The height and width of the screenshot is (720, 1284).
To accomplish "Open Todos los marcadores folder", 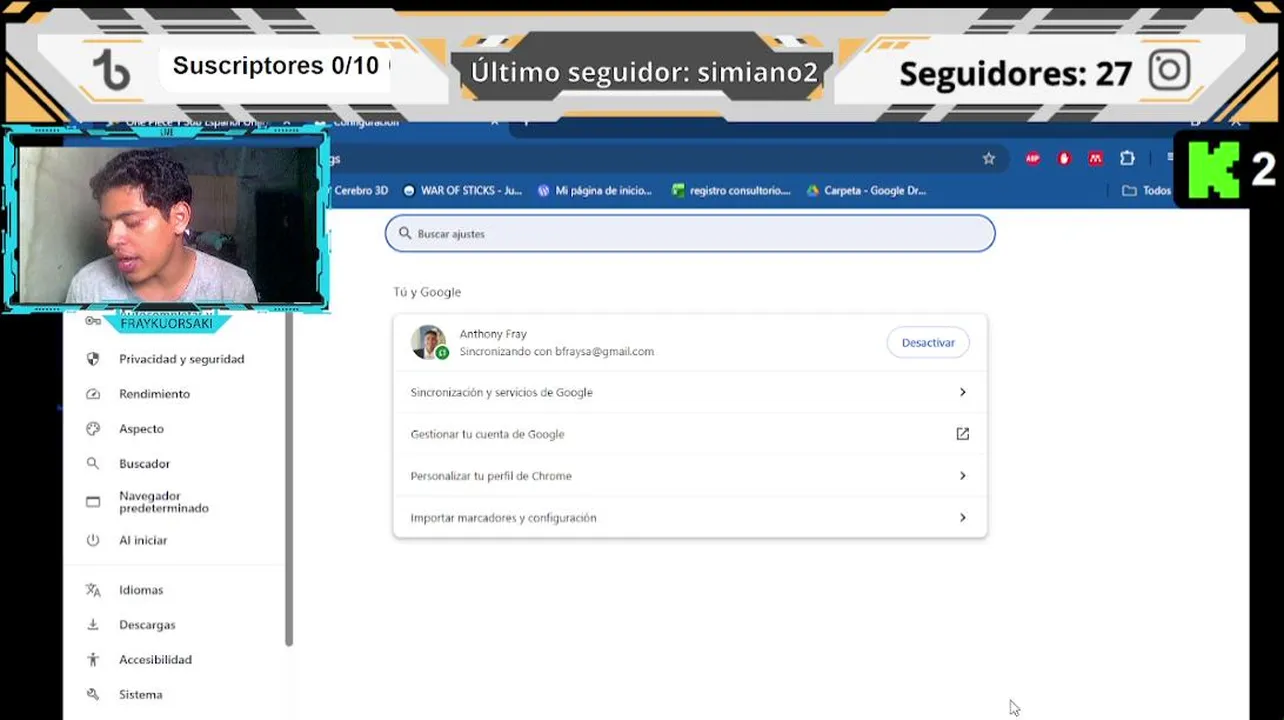I will (x=1146, y=190).
